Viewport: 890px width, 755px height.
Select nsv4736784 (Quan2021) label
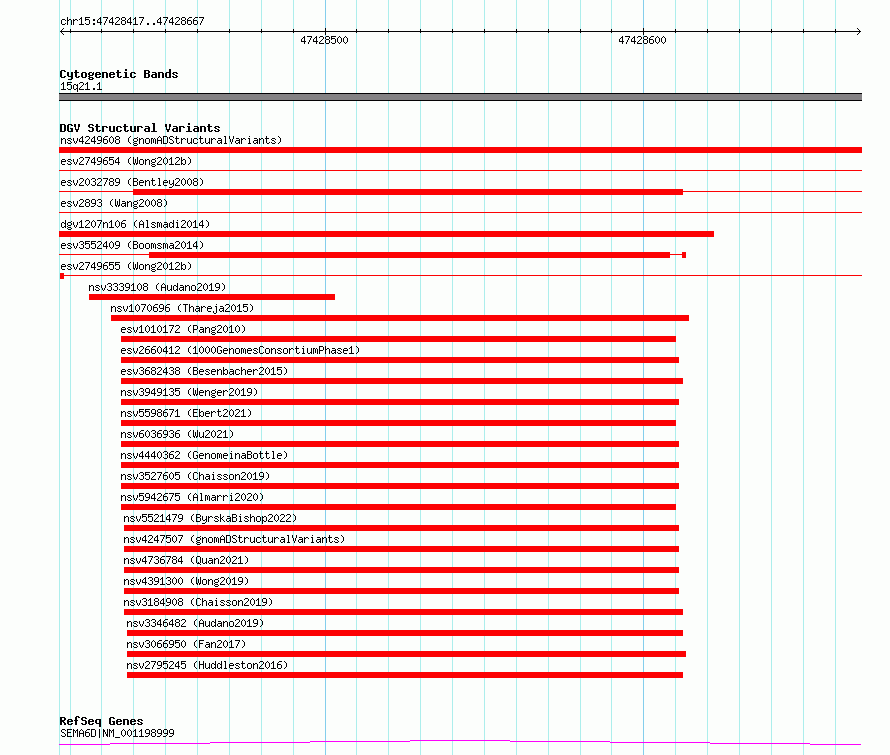pos(186,560)
